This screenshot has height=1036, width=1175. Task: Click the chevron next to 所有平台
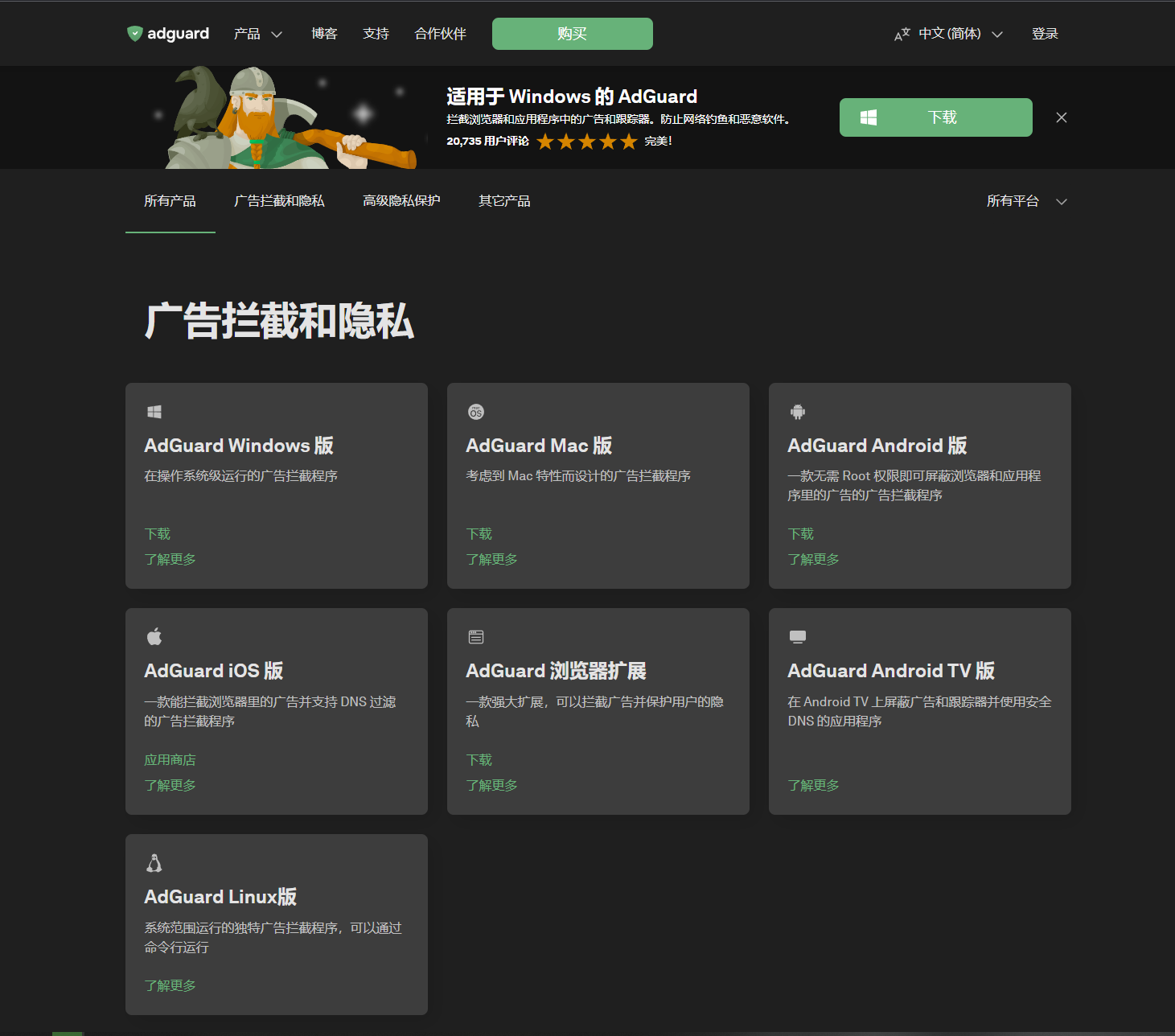click(1062, 202)
